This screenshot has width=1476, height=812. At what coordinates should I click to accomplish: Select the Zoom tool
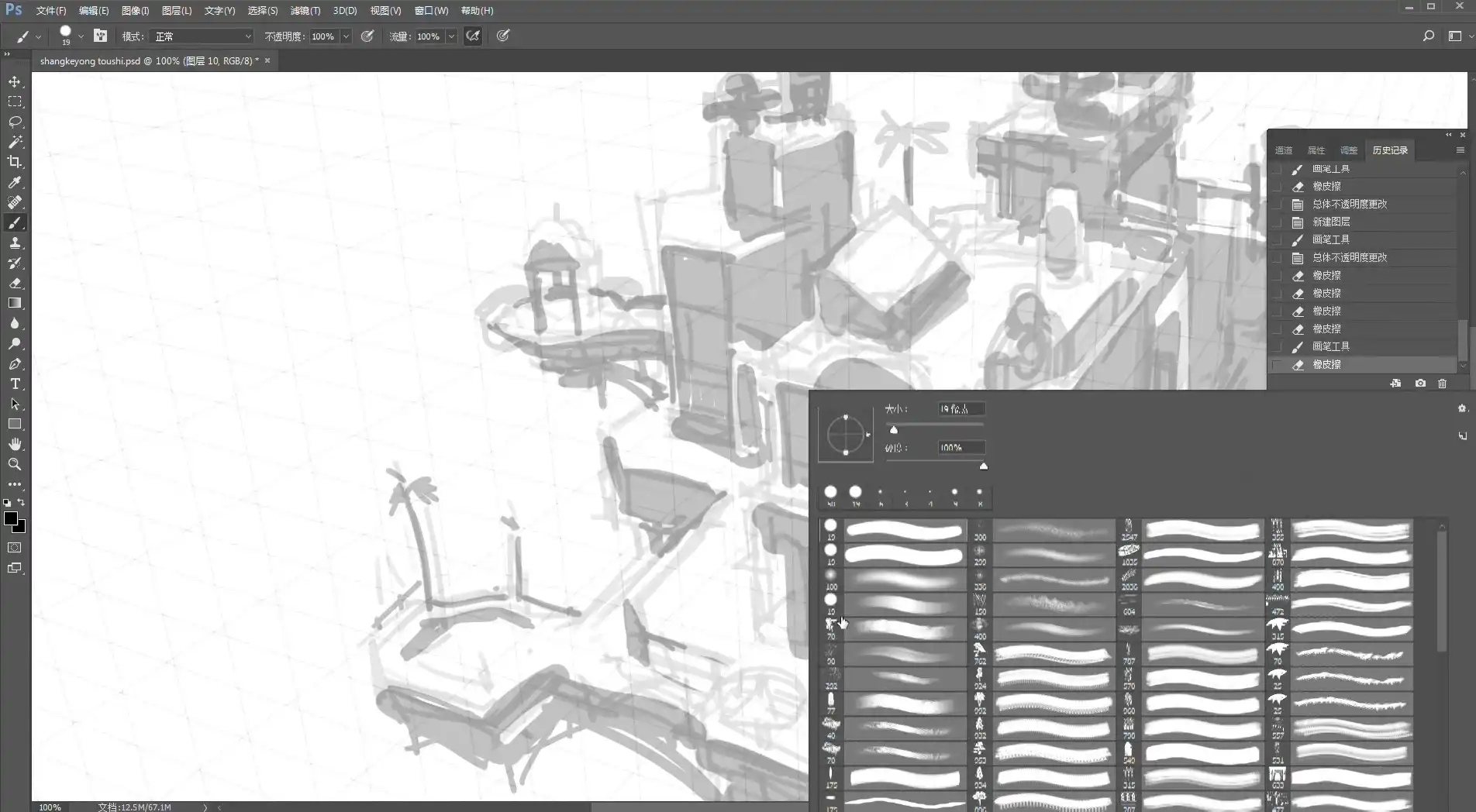(x=15, y=464)
